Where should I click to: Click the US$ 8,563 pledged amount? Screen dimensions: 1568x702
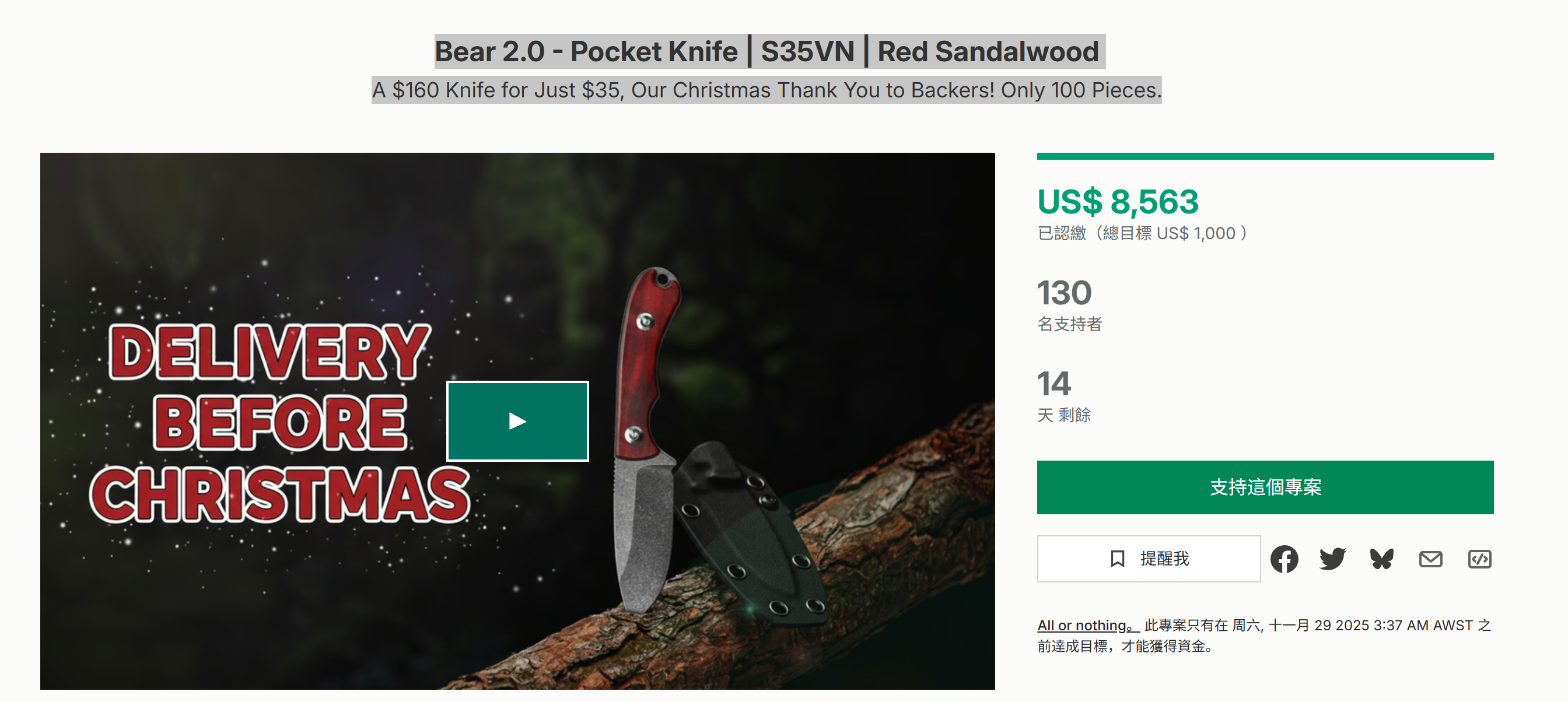(1118, 201)
